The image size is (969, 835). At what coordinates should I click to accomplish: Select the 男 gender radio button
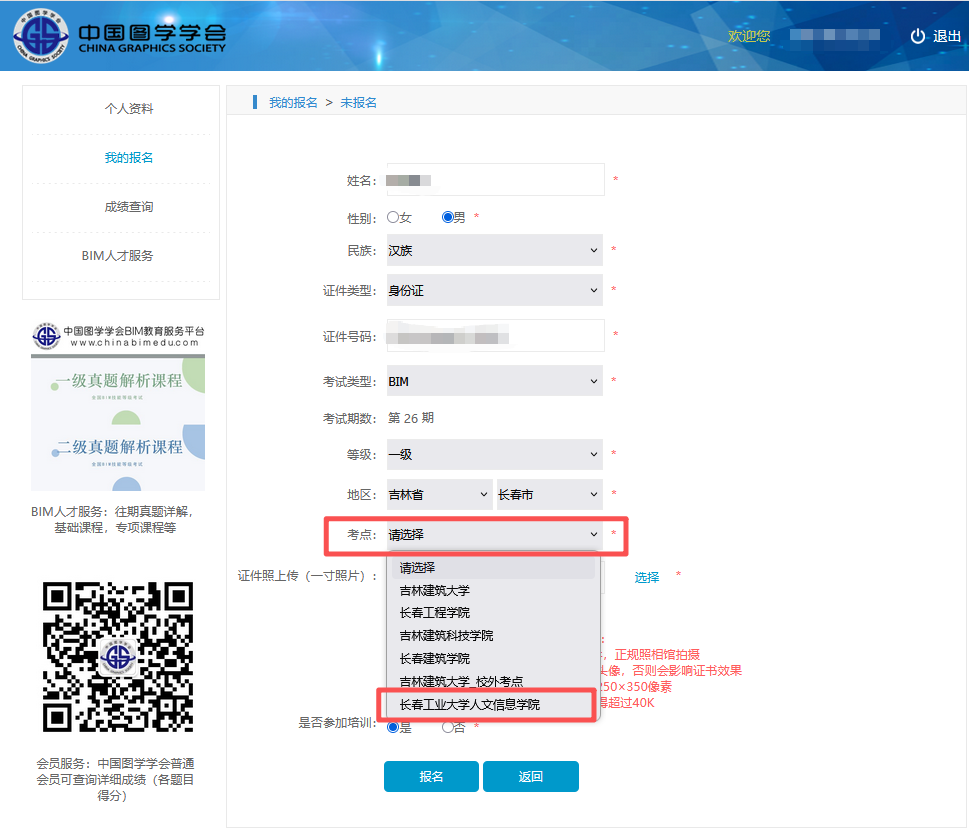click(448, 217)
